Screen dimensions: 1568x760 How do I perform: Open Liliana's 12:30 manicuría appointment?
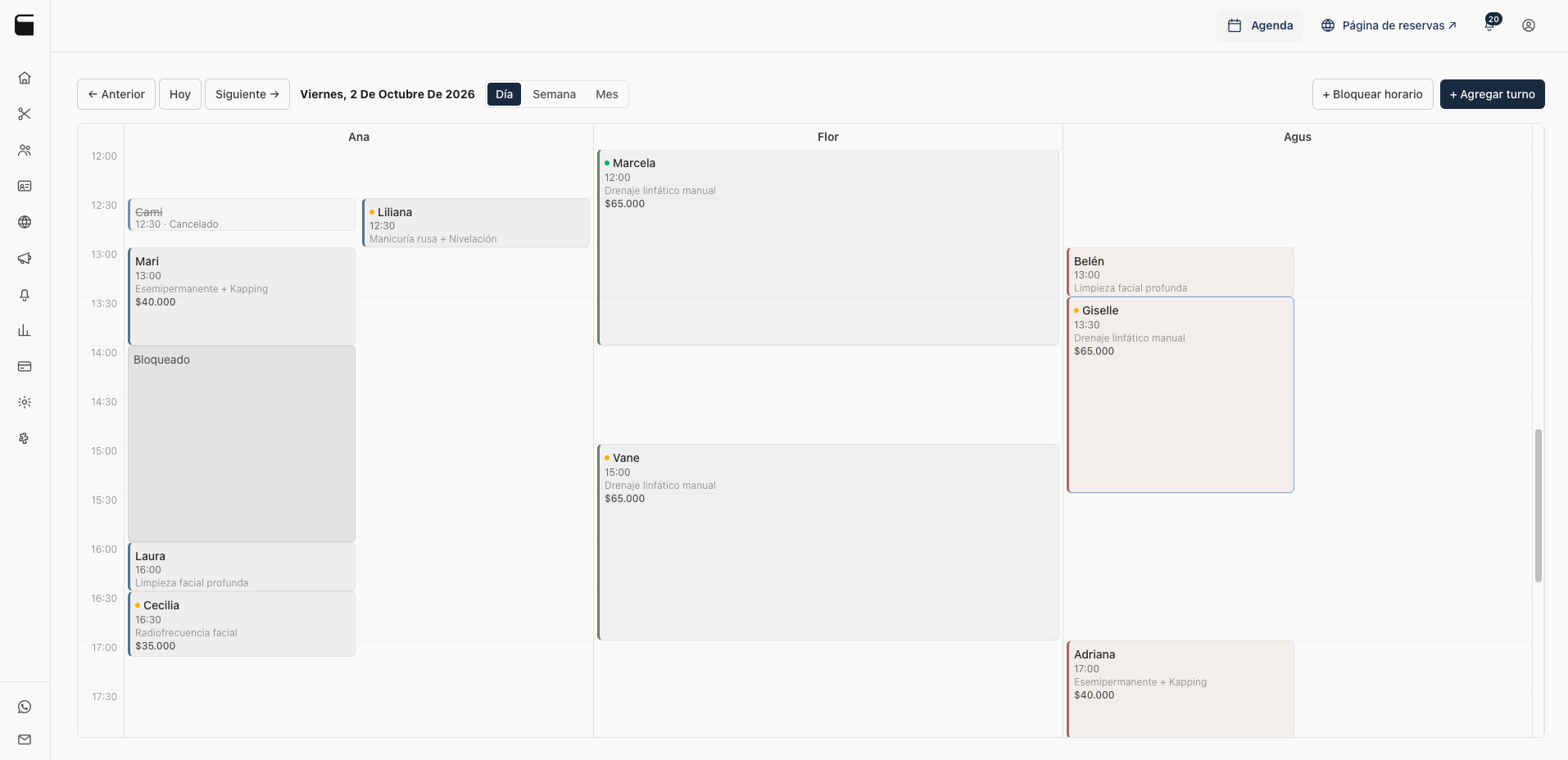click(476, 223)
